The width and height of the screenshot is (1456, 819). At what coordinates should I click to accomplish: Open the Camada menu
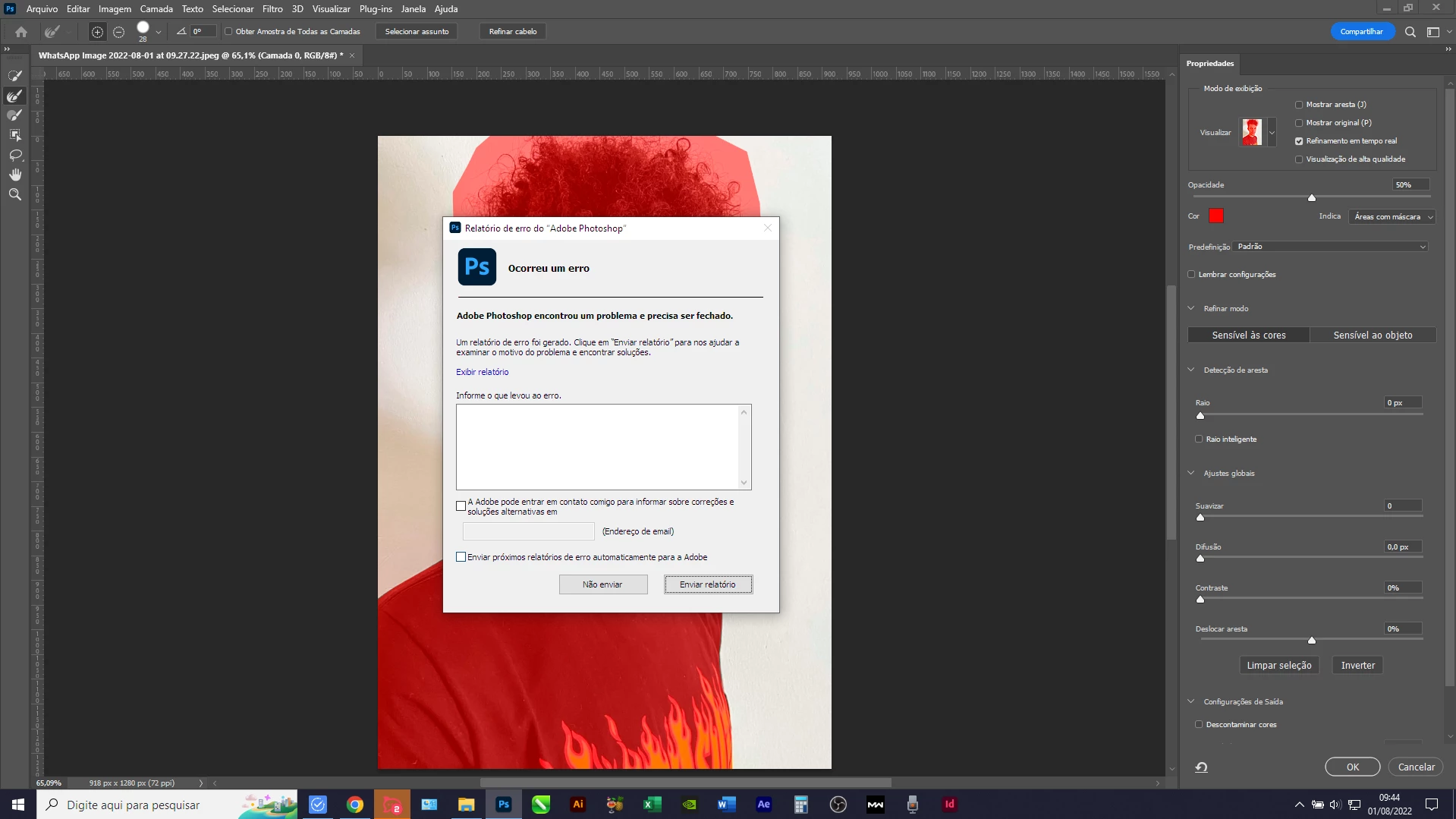click(x=156, y=9)
